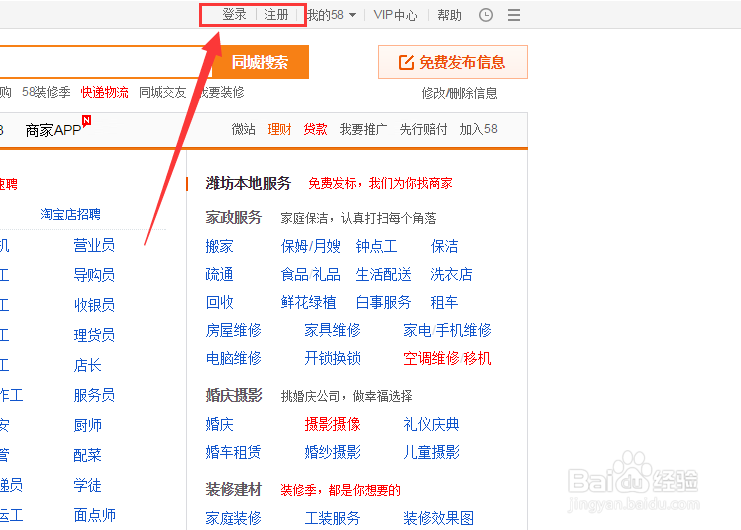Open the 装修效果图 link
The height and width of the screenshot is (530, 741).
439,518
